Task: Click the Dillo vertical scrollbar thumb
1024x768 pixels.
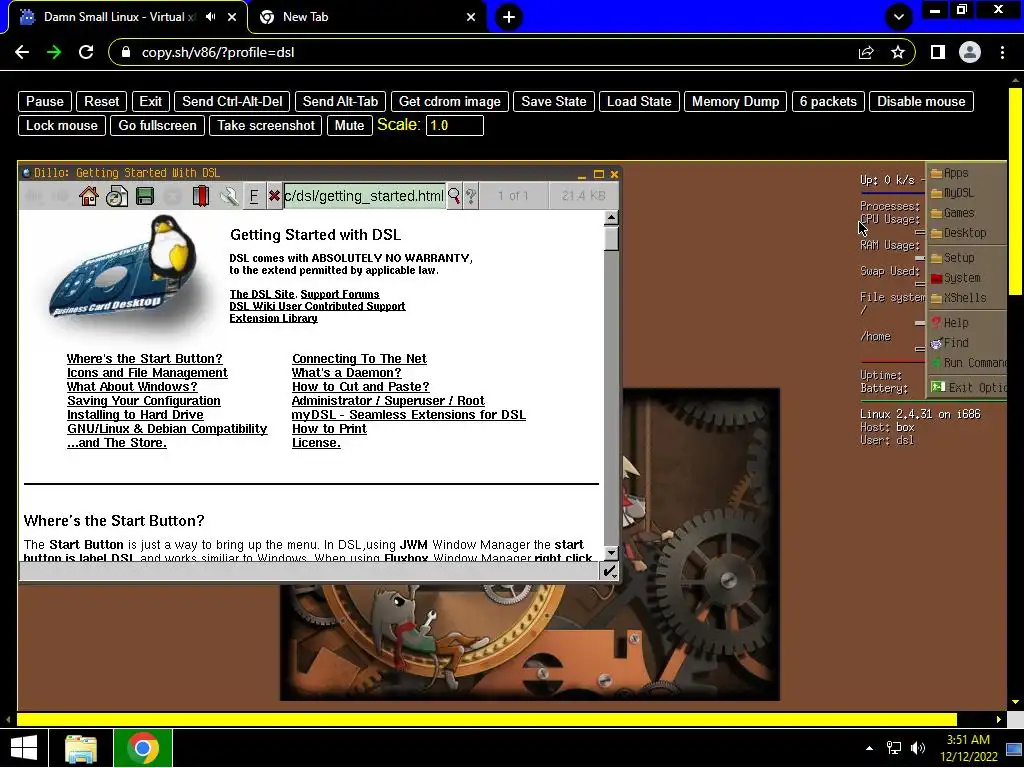Action: click(x=611, y=238)
